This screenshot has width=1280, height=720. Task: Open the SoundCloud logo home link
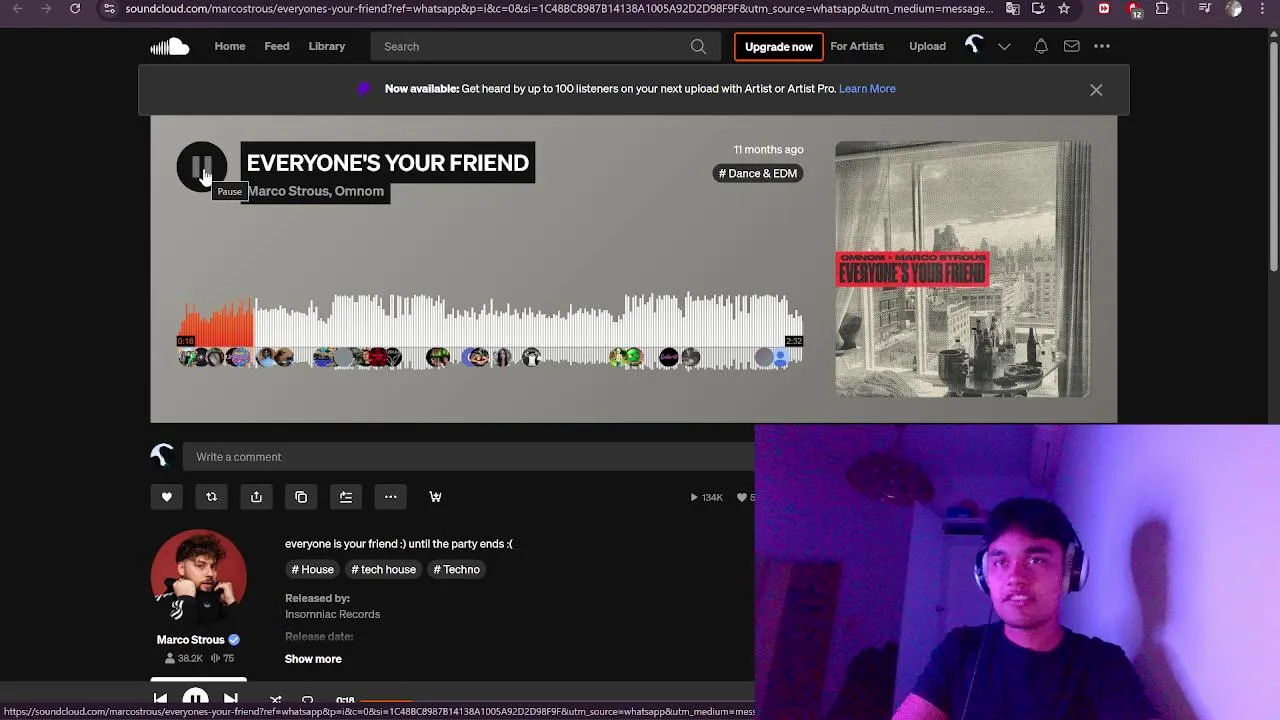coord(170,47)
